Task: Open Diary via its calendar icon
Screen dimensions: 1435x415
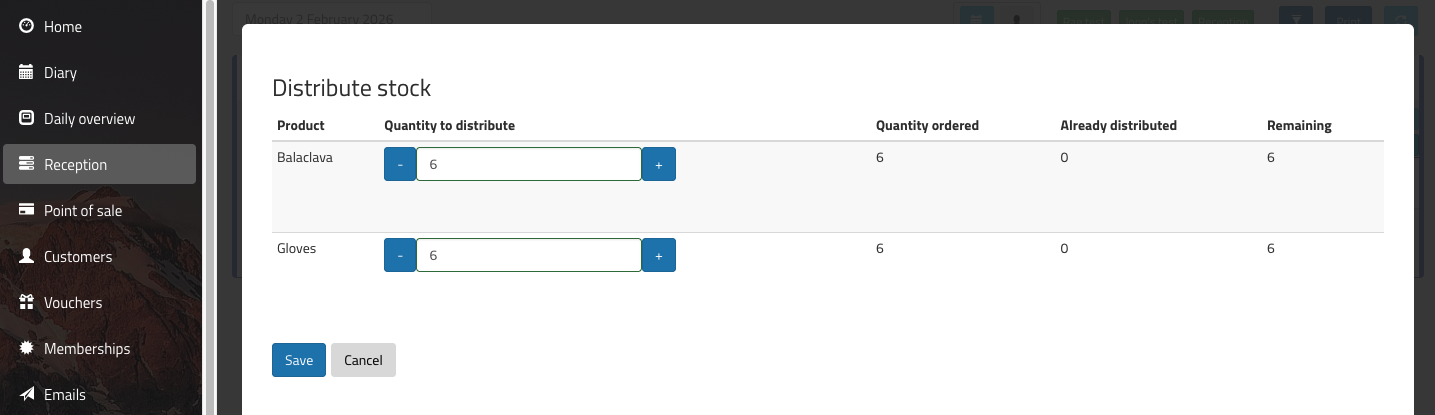Action: 27,72
